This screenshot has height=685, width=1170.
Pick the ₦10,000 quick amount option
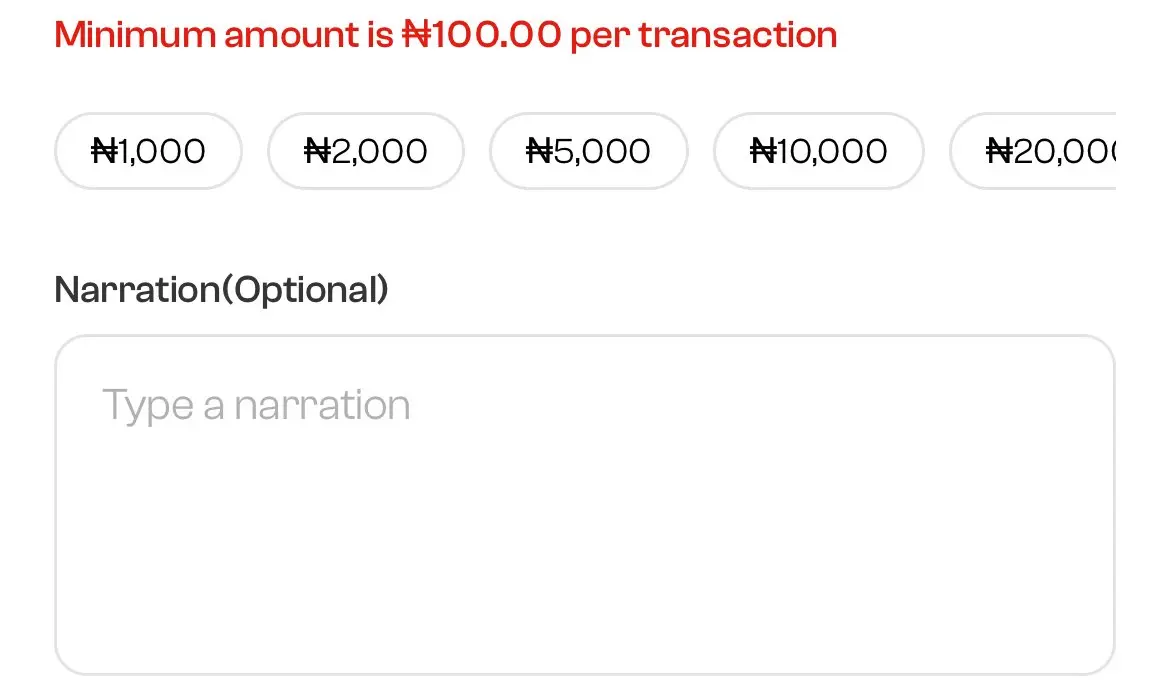818,151
